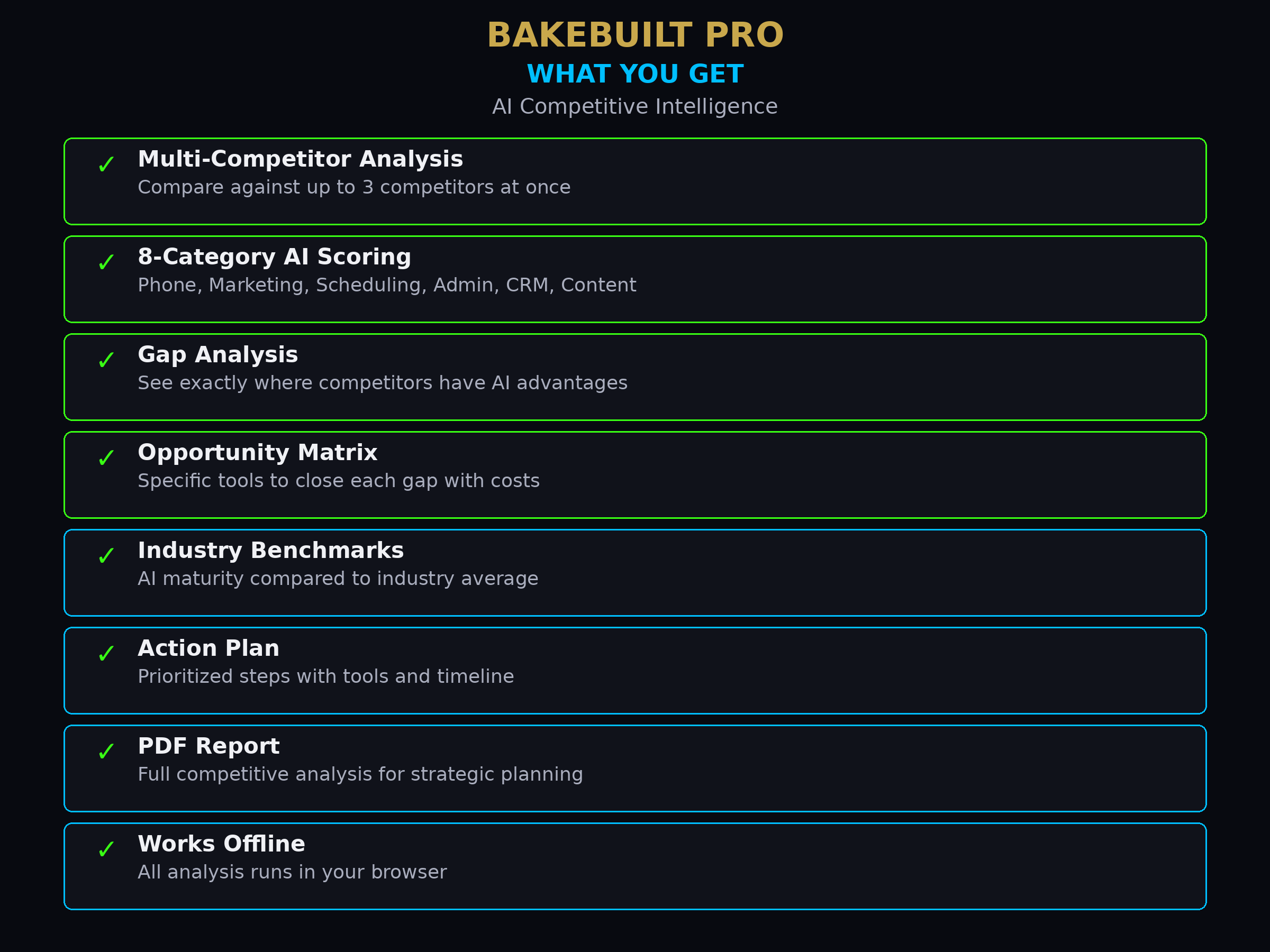Image resolution: width=1270 pixels, height=952 pixels.
Task: Select the Opportunity Matrix heading
Action: (x=258, y=453)
